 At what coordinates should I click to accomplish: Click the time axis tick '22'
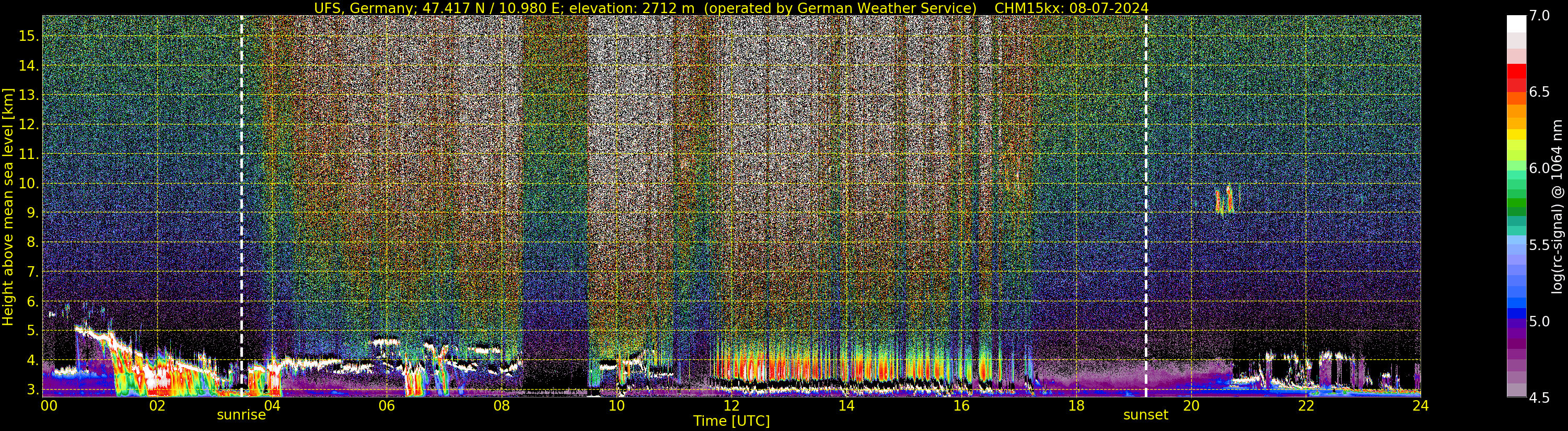1306,405
